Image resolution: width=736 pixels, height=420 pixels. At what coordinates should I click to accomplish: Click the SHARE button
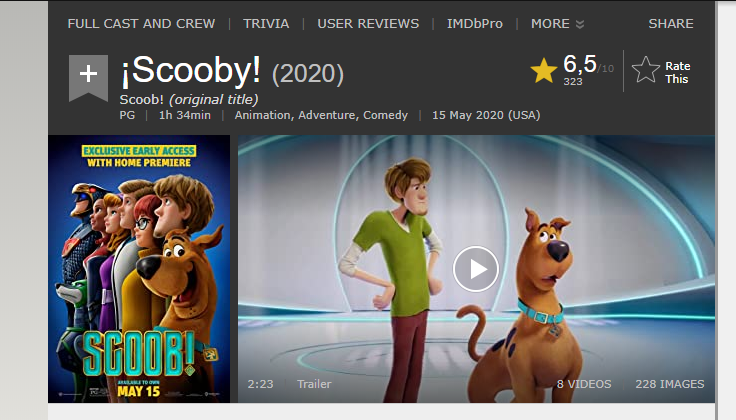pyautogui.click(x=671, y=23)
